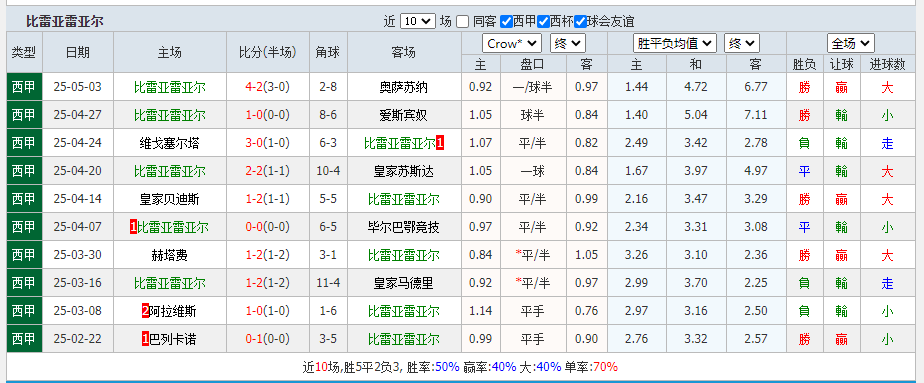Click the 比分(半场) column header
924x383 pixels.
click(268, 52)
